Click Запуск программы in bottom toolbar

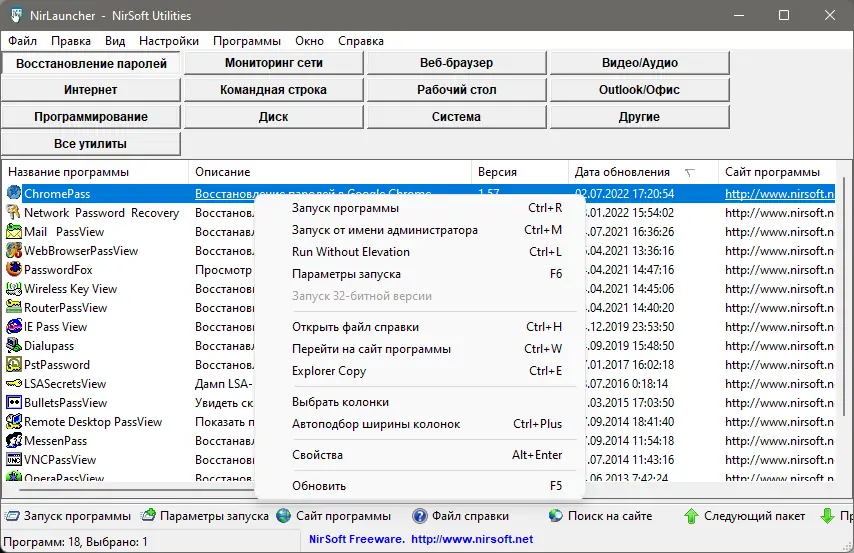coord(68,516)
